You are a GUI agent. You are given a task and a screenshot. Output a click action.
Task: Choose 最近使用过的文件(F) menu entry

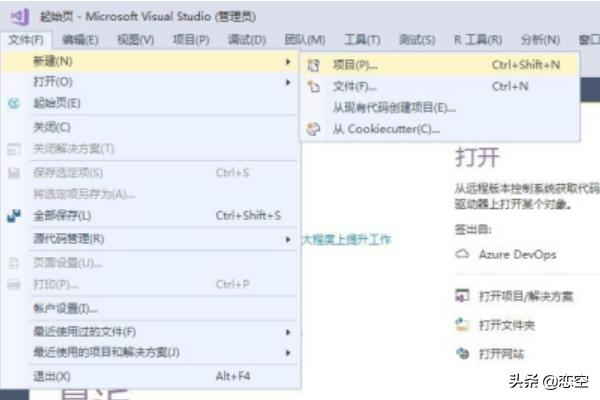tap(150, 332)
